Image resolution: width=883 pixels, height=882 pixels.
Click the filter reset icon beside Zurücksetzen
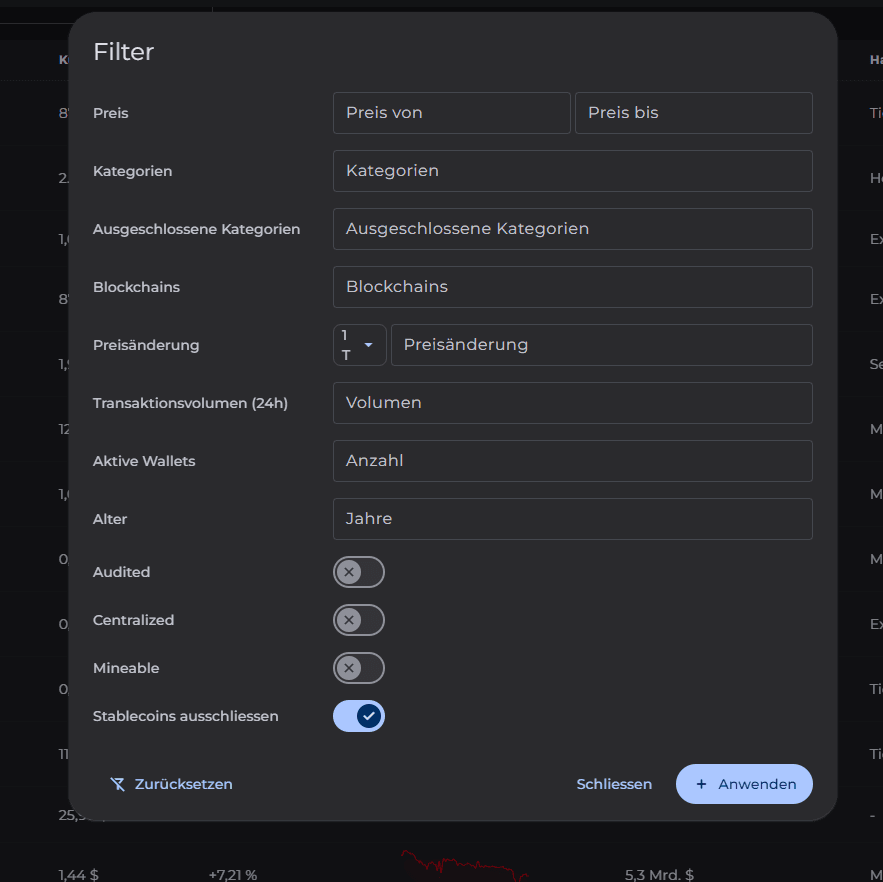(x=118, y=784)
